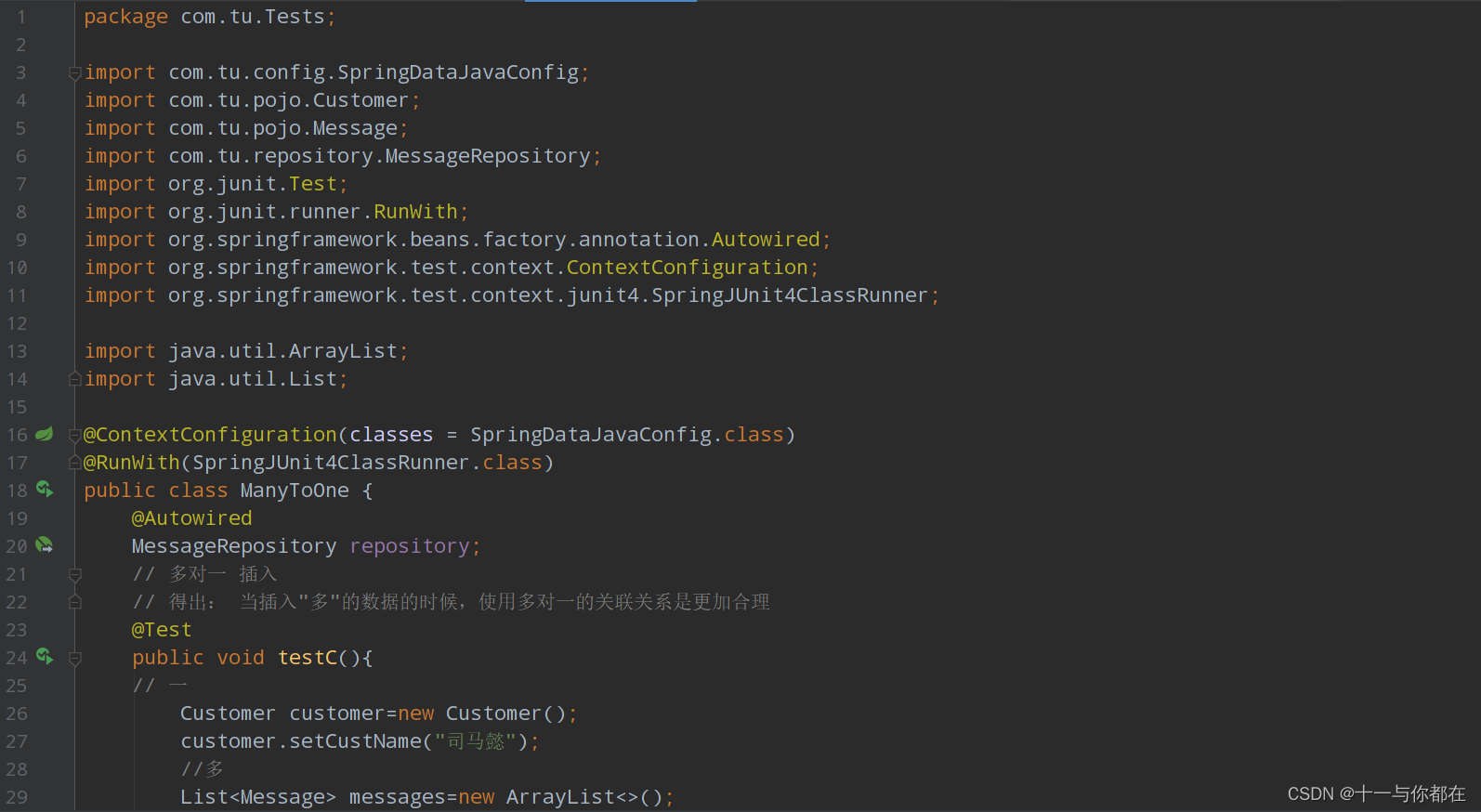Click the run class gutter icon at line 18

click(44, 489)
